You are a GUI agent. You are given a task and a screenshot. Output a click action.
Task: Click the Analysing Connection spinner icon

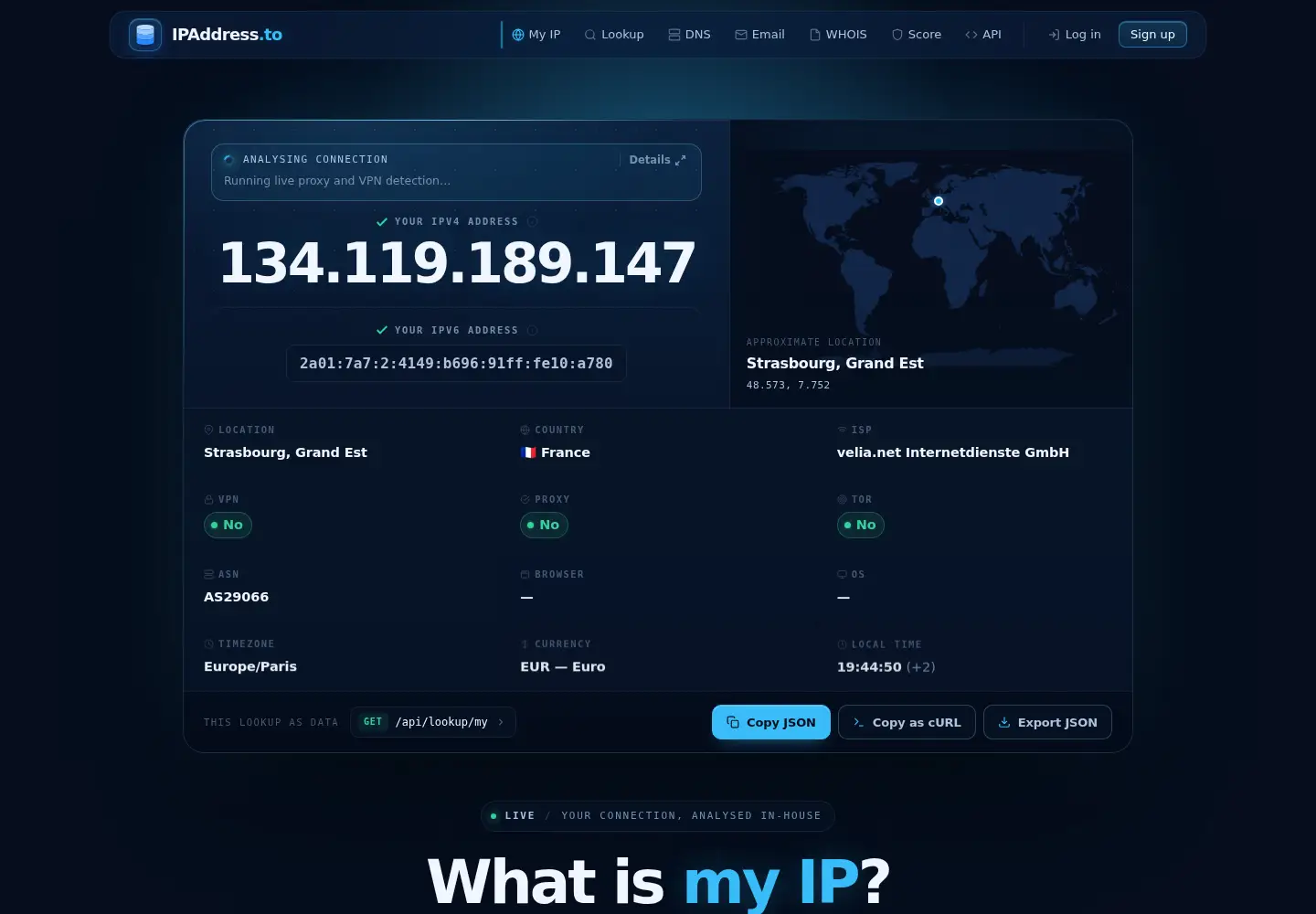click(228, 160)
